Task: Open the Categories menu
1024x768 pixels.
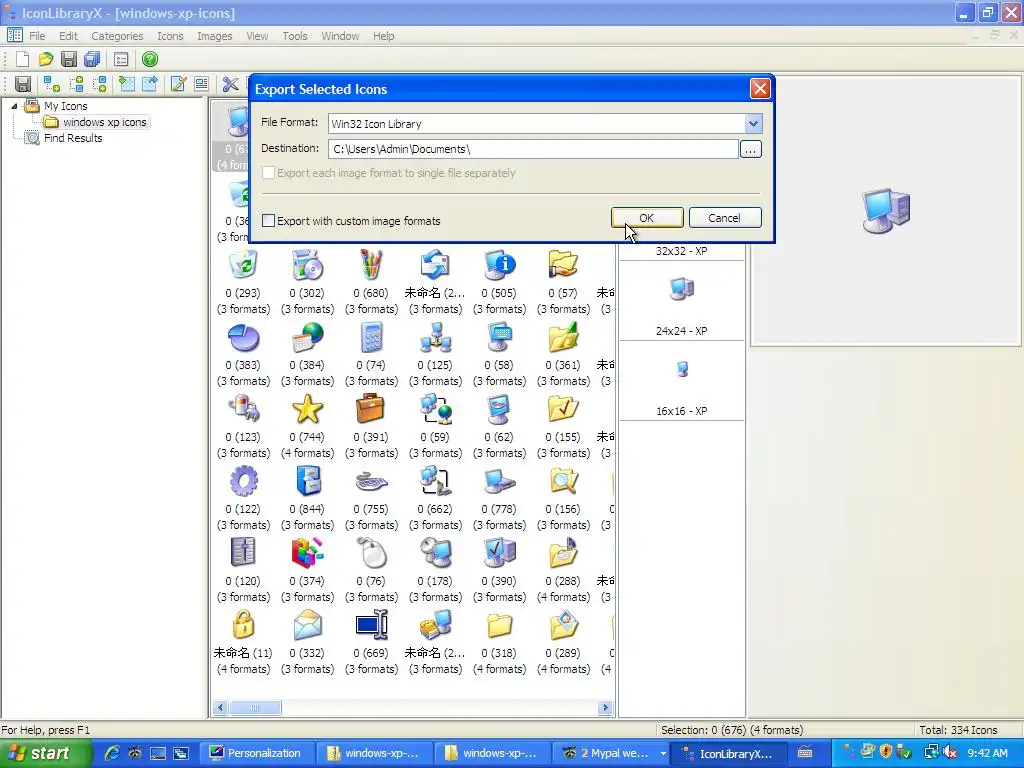Action: click(117, 36)
